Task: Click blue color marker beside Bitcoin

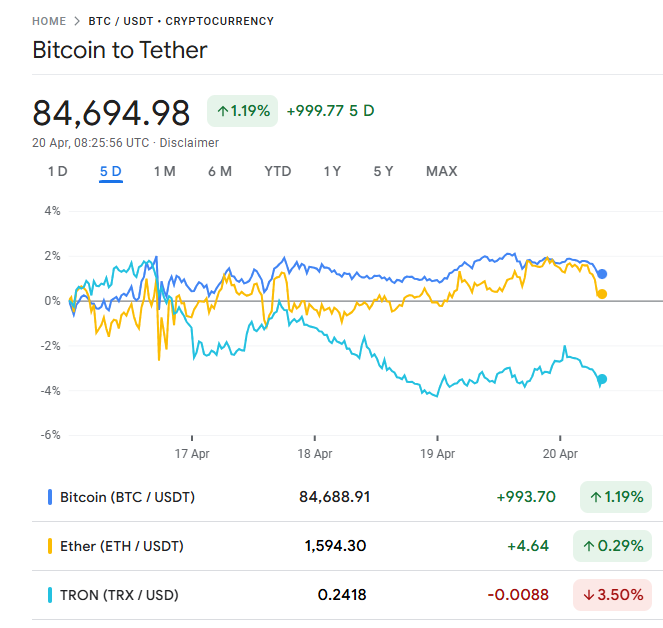Action: [50, 497]
